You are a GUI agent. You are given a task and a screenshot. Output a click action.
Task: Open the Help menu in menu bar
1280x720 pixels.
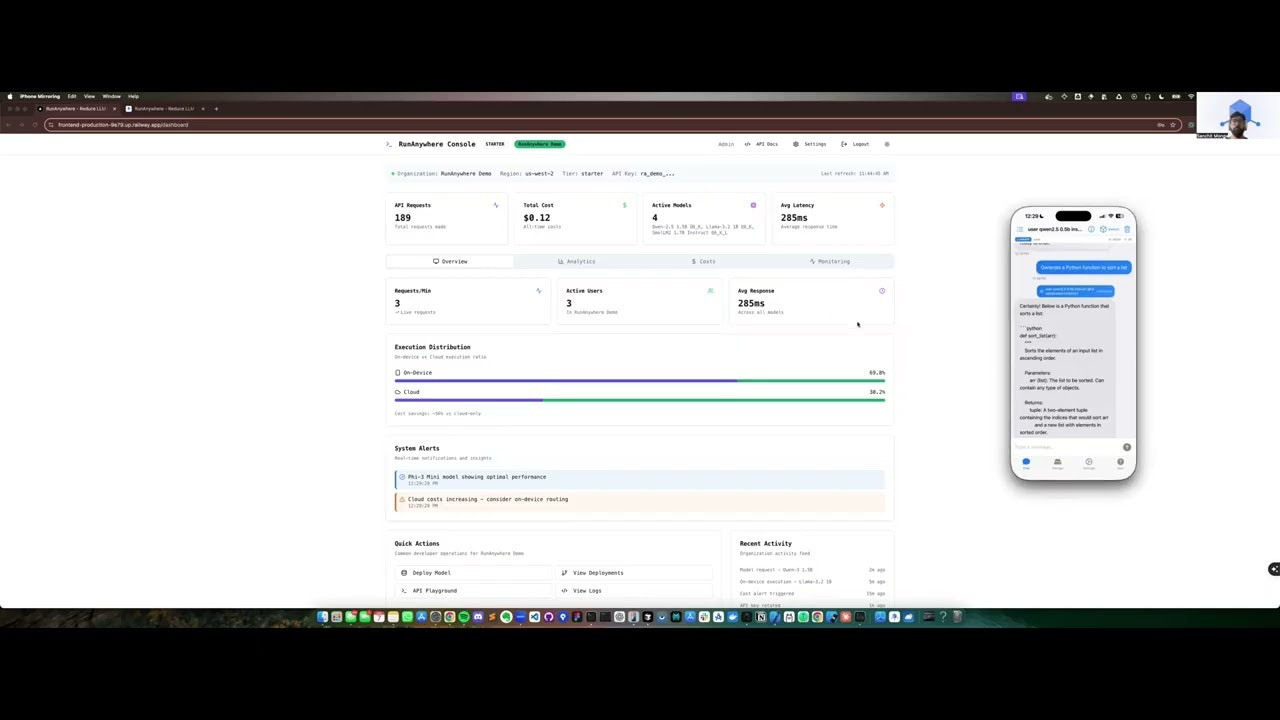pos(133,96)
